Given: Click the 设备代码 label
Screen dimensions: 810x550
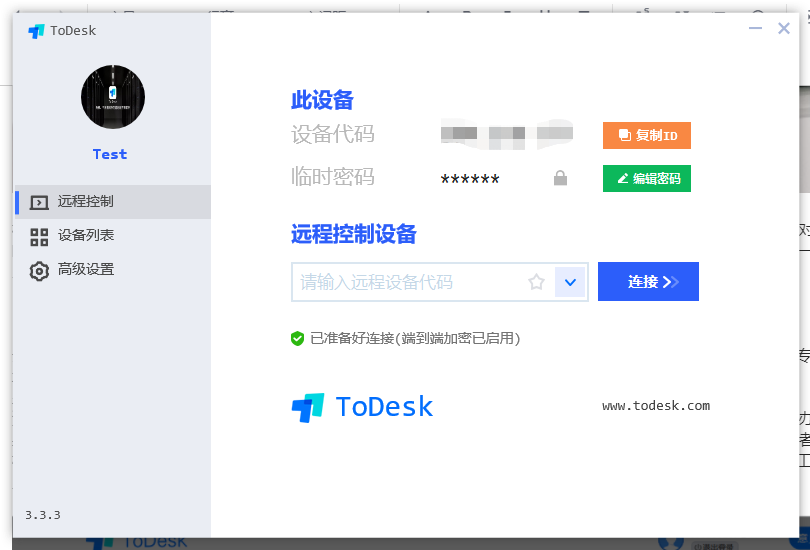Looking at the screenshot, I should [x=333, y=134].
